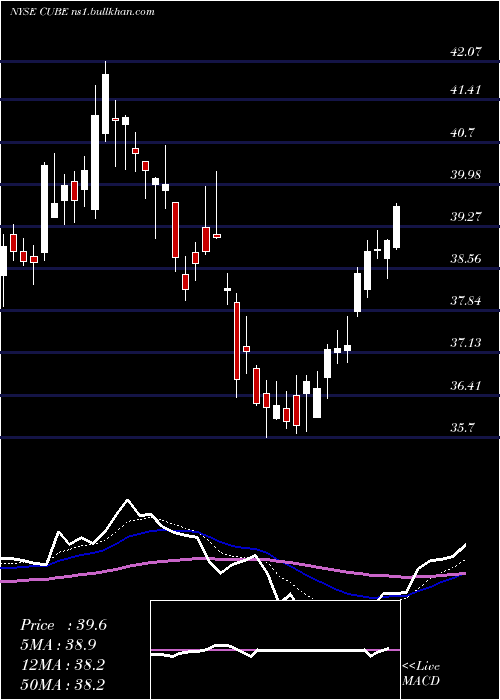Click the 39.98 price axis label
Screen dimensions: 500x700
pyautogui.click(x=466, y=175)
